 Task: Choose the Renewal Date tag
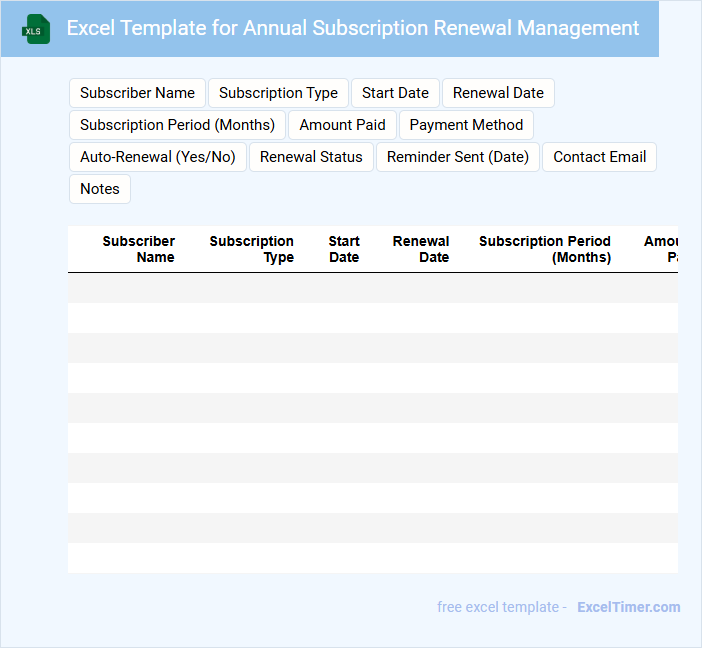(498, 93)
